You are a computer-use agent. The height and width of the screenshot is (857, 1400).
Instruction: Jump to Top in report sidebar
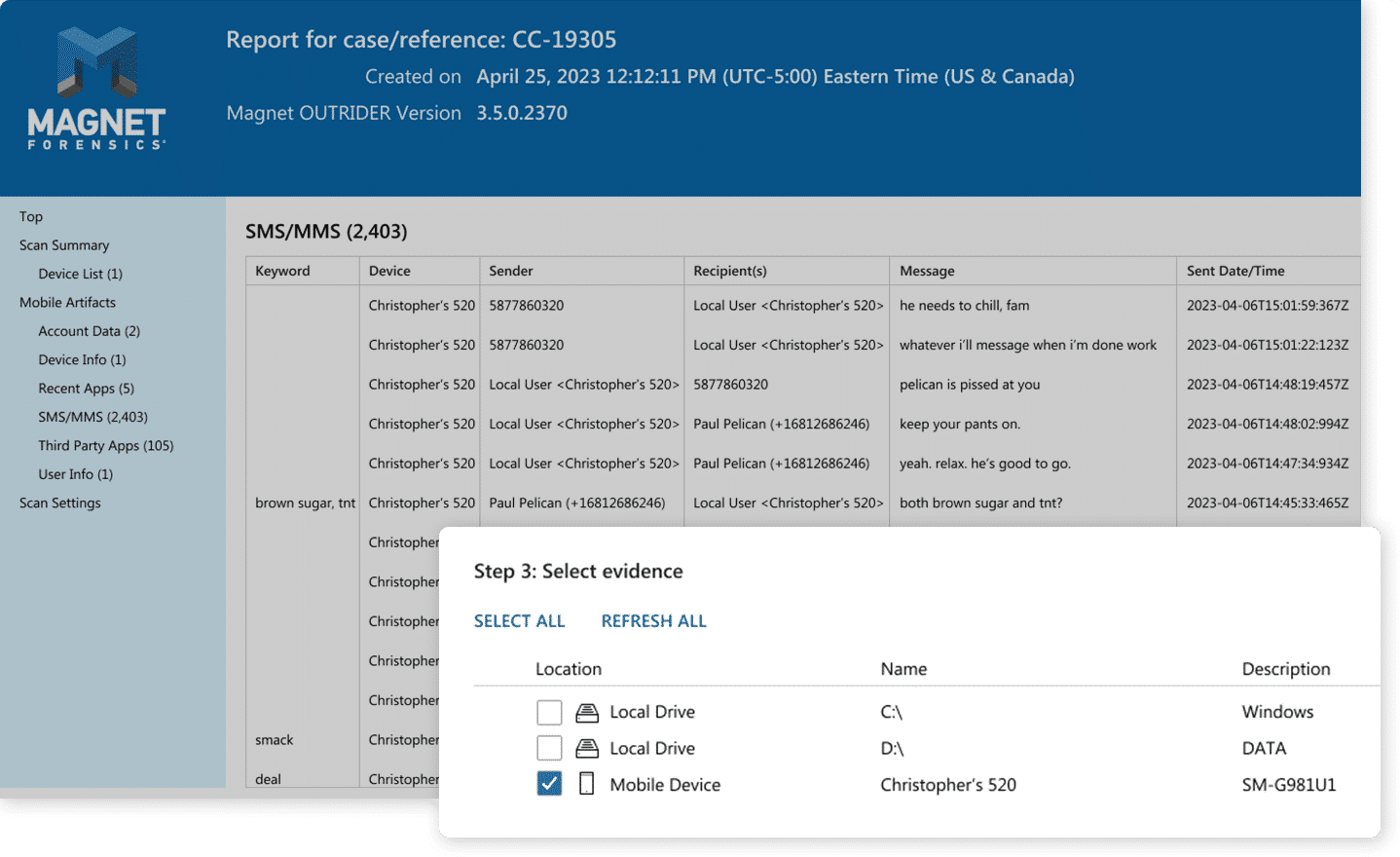click(31, 217)
